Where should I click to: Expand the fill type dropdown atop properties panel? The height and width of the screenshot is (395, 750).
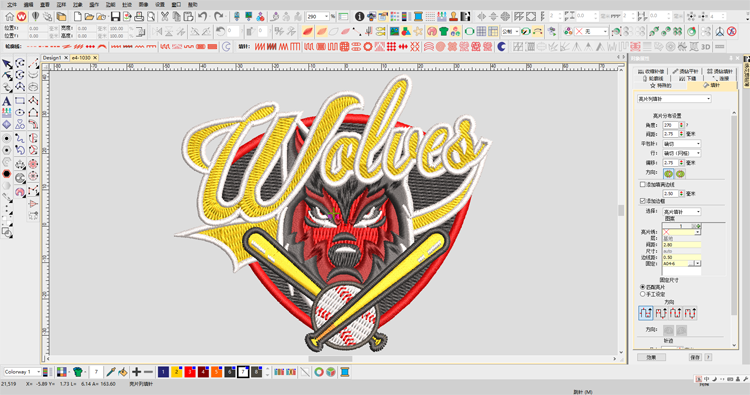coord(674,99)
